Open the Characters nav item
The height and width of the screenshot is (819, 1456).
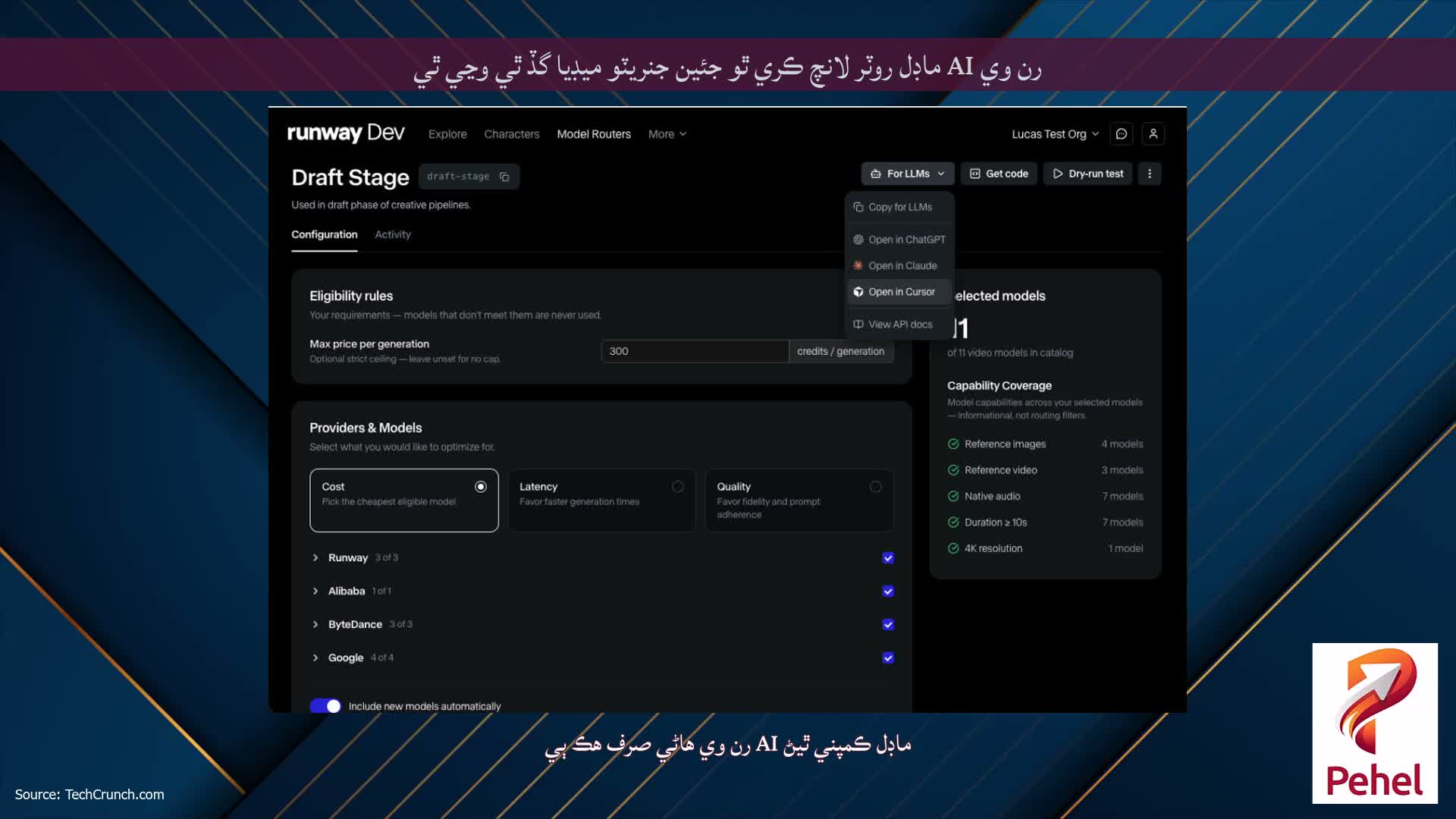point(512,134)
